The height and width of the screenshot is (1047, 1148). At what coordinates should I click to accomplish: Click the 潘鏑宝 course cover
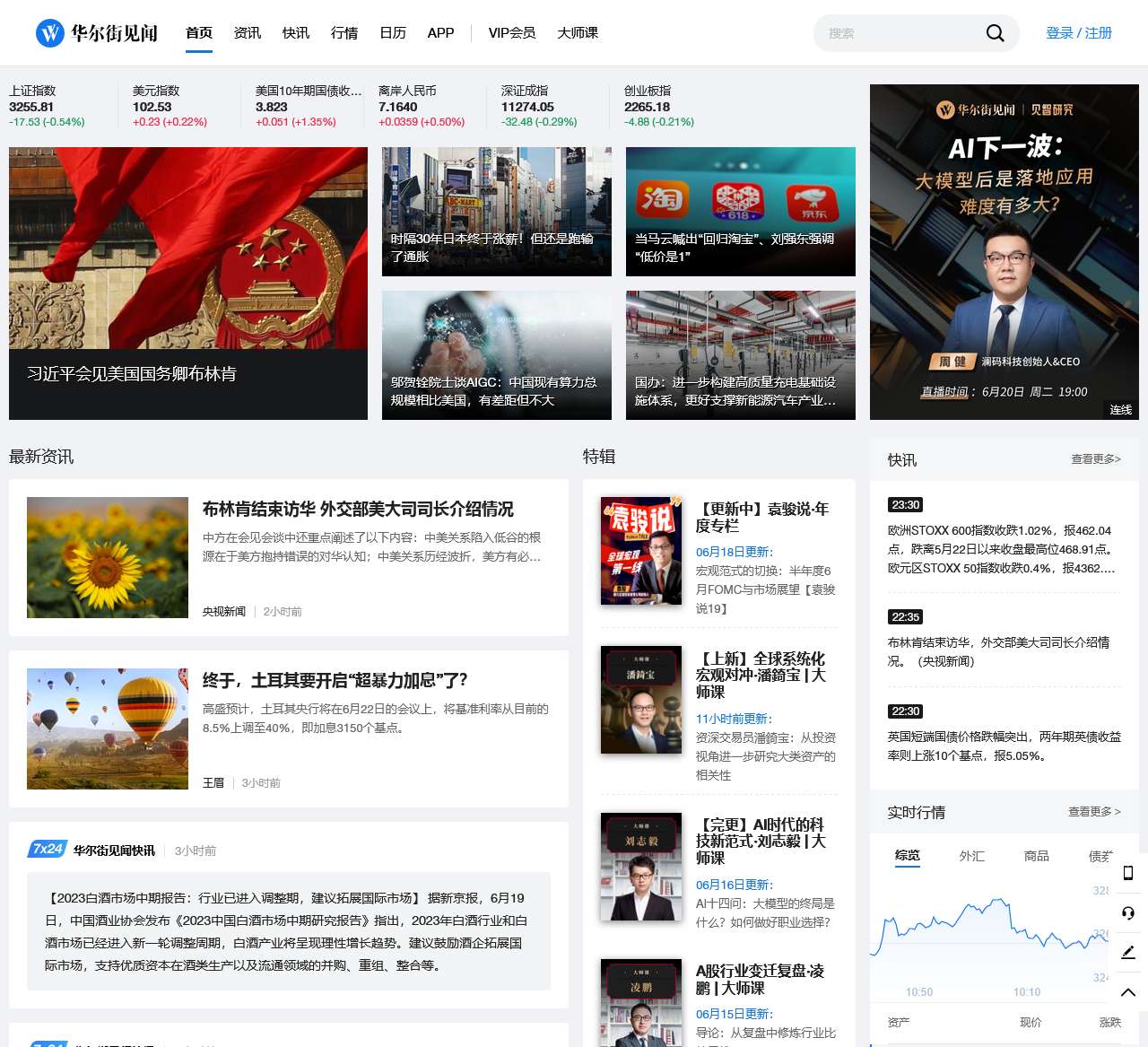641,700
